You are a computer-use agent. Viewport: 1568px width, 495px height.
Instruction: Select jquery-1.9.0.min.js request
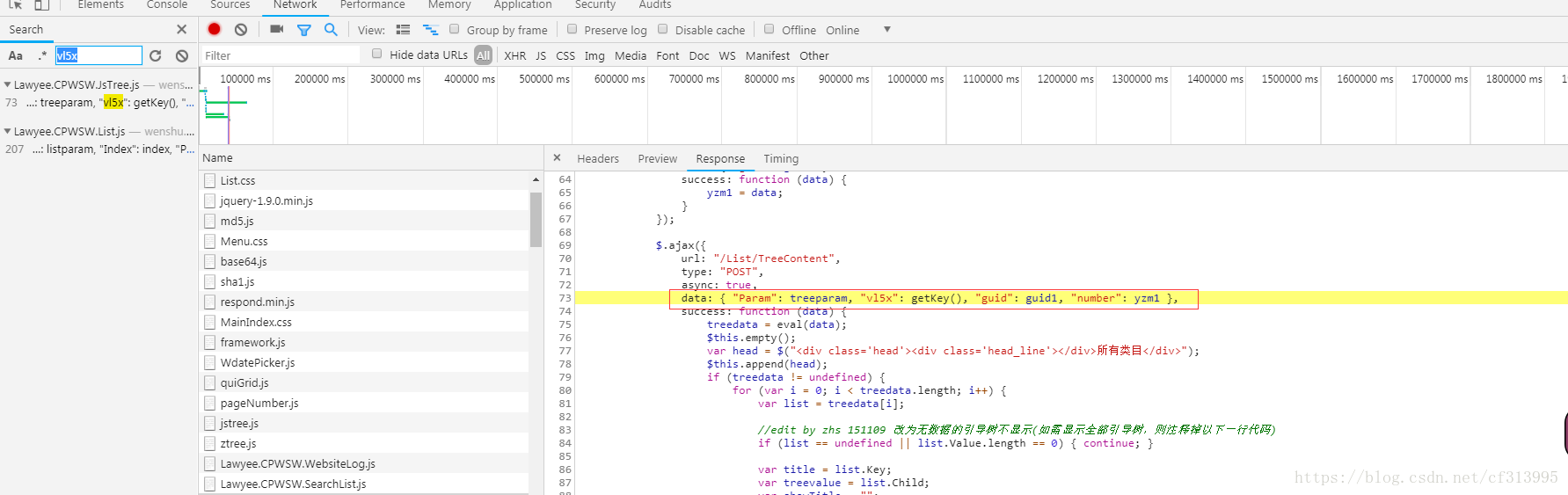(364, 200)
